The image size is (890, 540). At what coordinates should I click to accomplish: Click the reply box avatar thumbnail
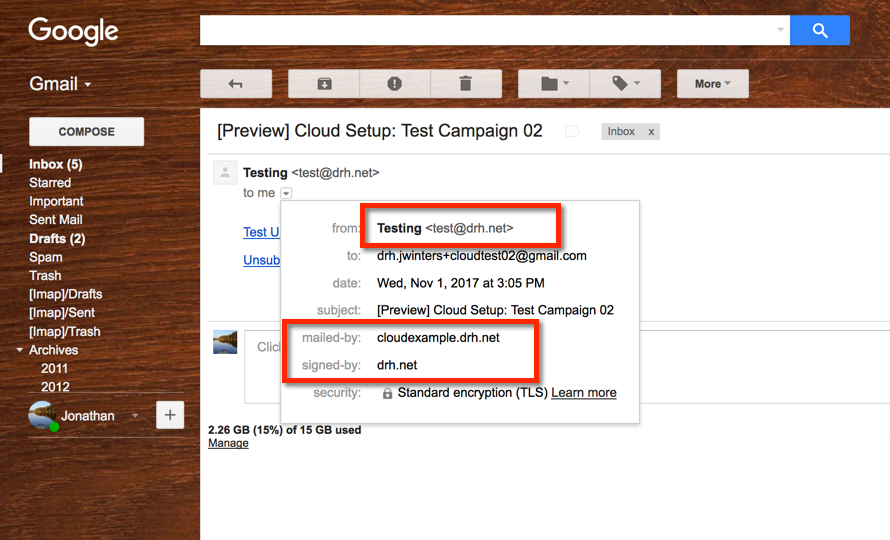pos(225,342)
